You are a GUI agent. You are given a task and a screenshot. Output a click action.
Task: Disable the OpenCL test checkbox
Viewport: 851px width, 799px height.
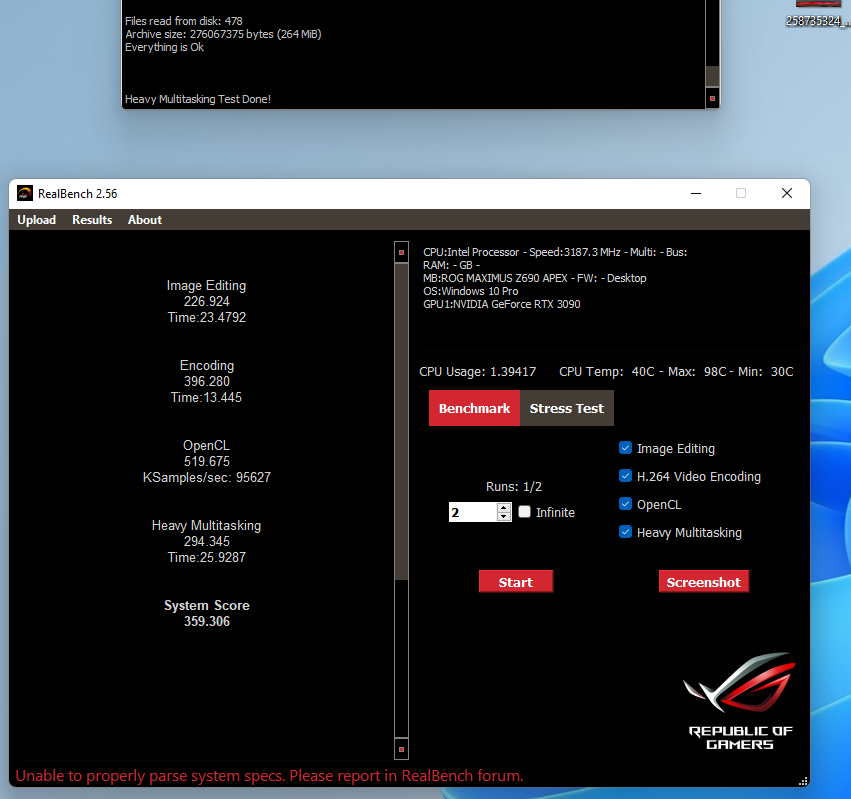[625, 504]
